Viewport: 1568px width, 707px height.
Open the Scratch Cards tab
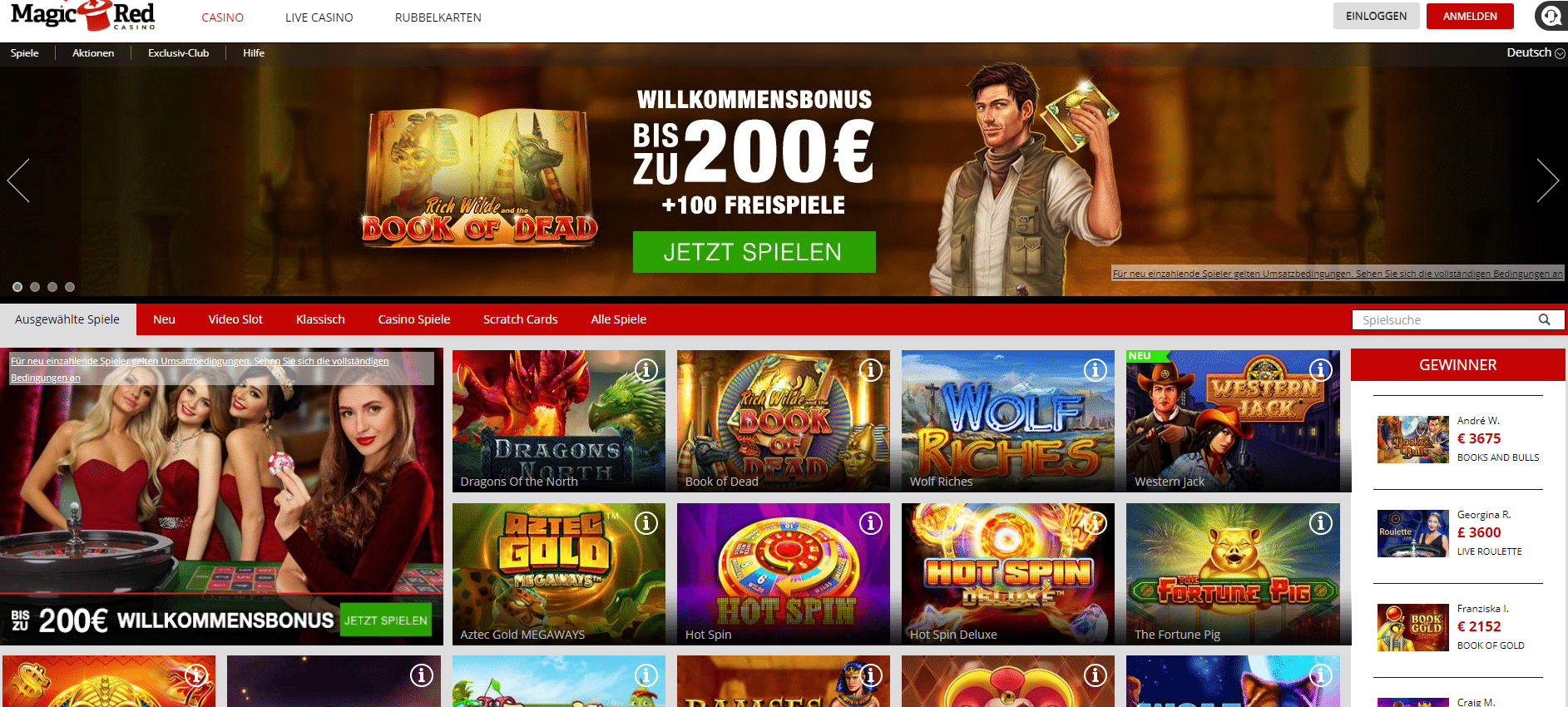[x=521, y=319]
